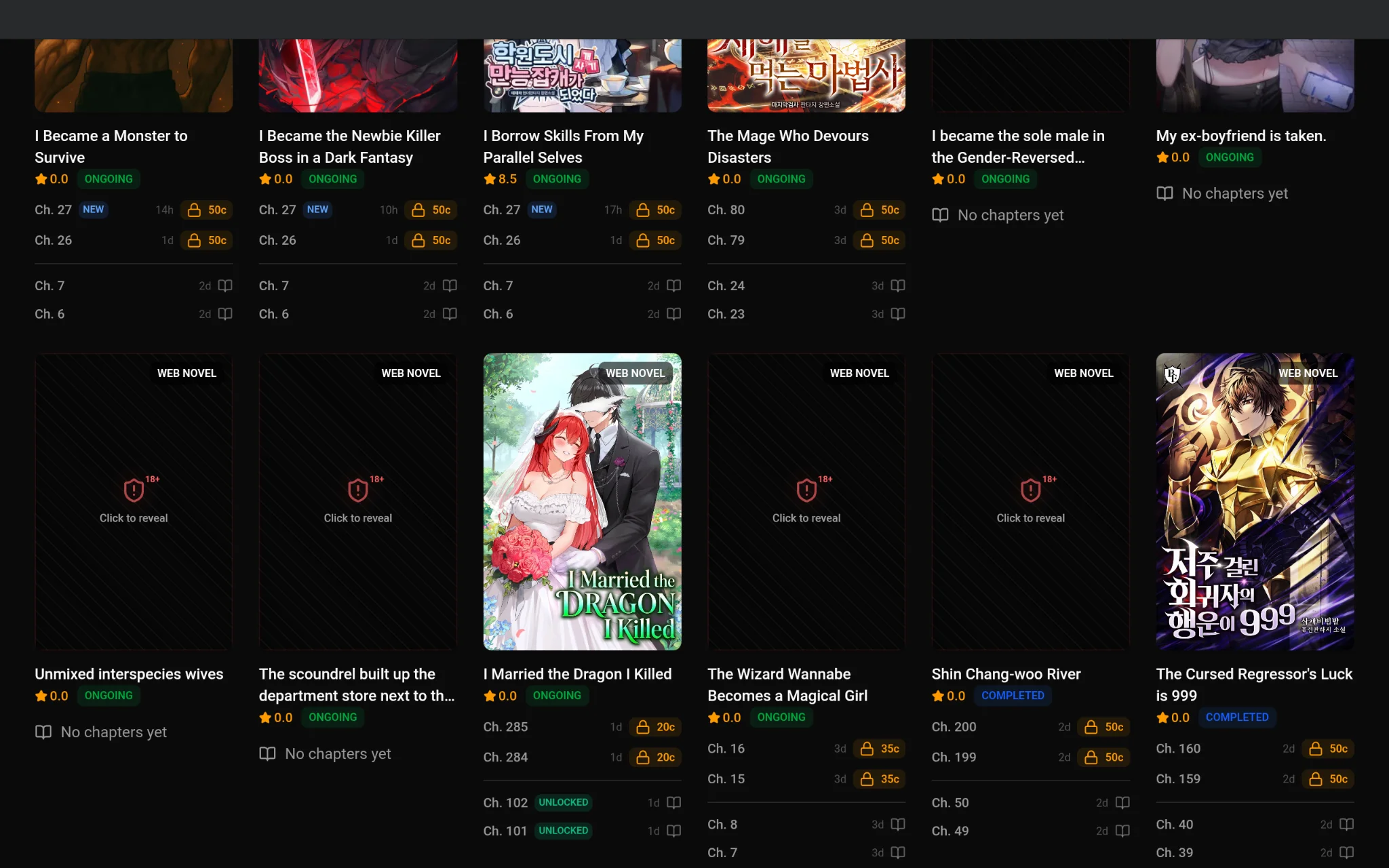
Task: Open I Married the Dragon I Killed title
Action: (x=577, y=674)
